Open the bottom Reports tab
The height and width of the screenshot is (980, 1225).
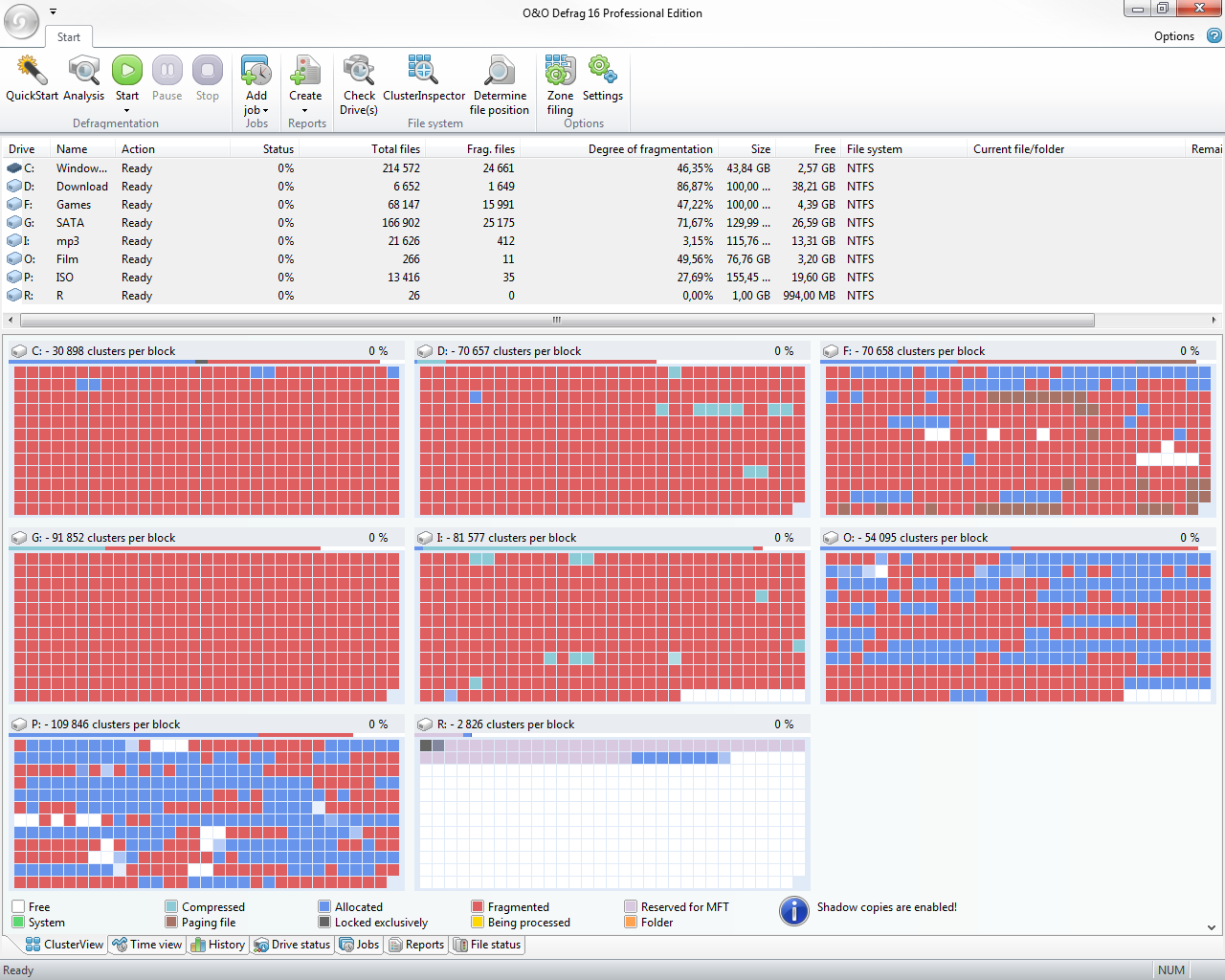[x=416, y=945]
